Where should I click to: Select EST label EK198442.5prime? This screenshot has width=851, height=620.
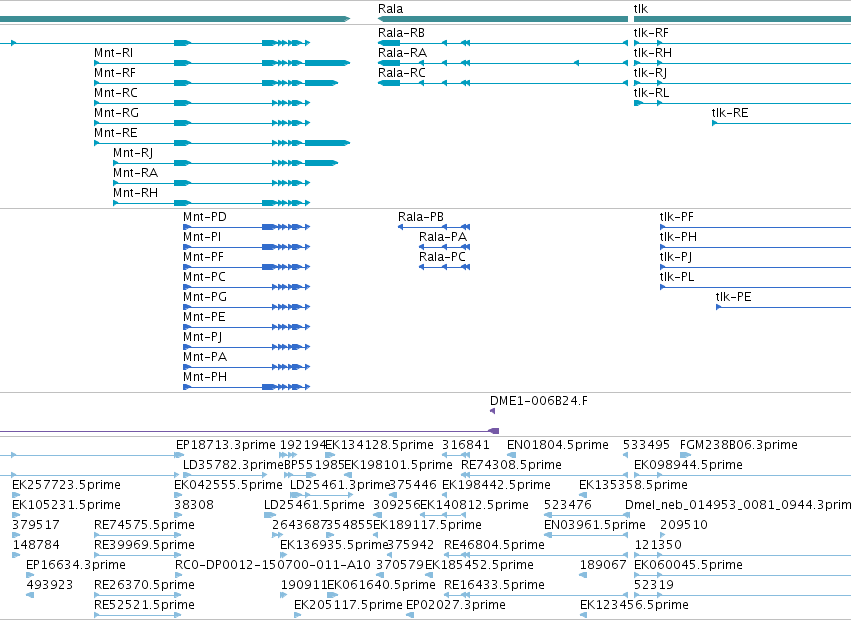click(x=496, y=485)
